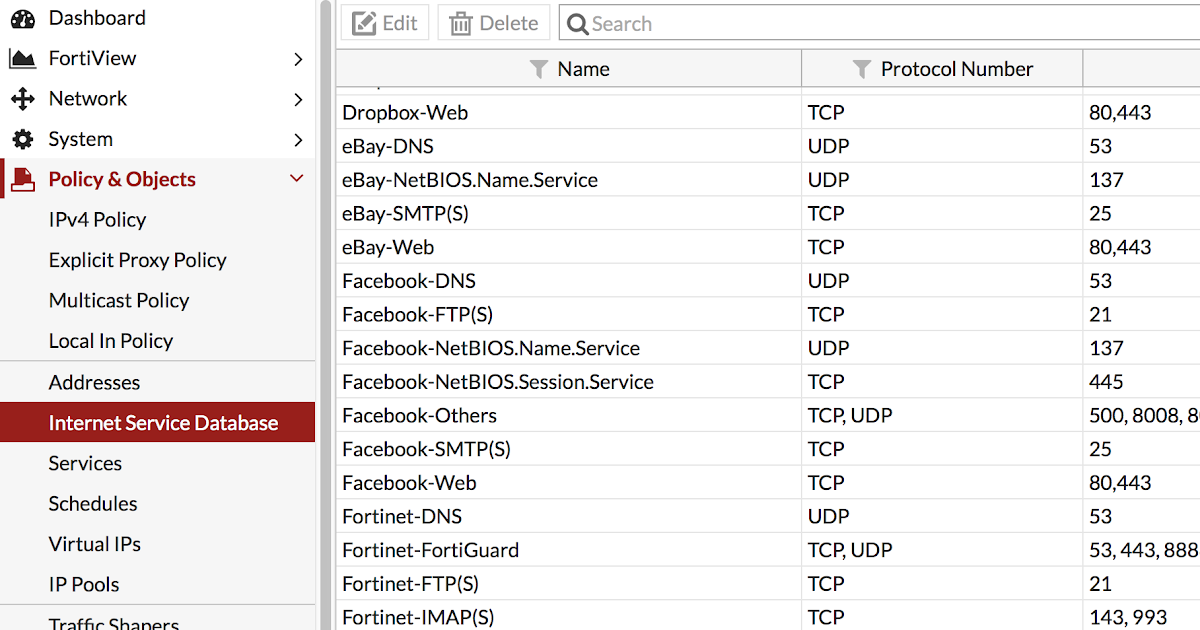Click the Policy & Objects icon
The image size is (1200, 630).
tap(22, 180)
